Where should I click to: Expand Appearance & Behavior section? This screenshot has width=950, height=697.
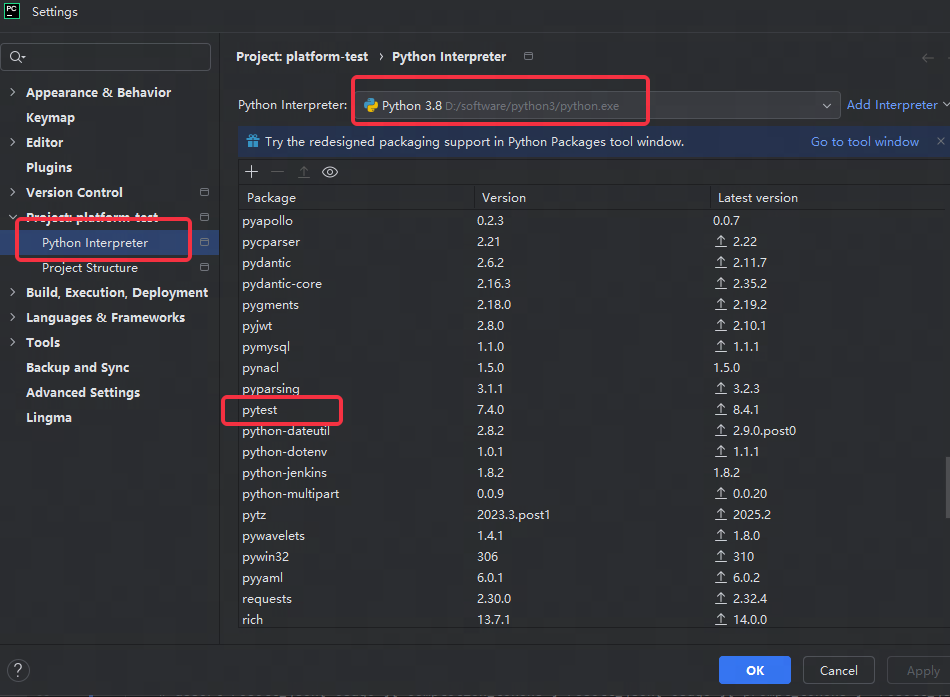tap(13, 92)
